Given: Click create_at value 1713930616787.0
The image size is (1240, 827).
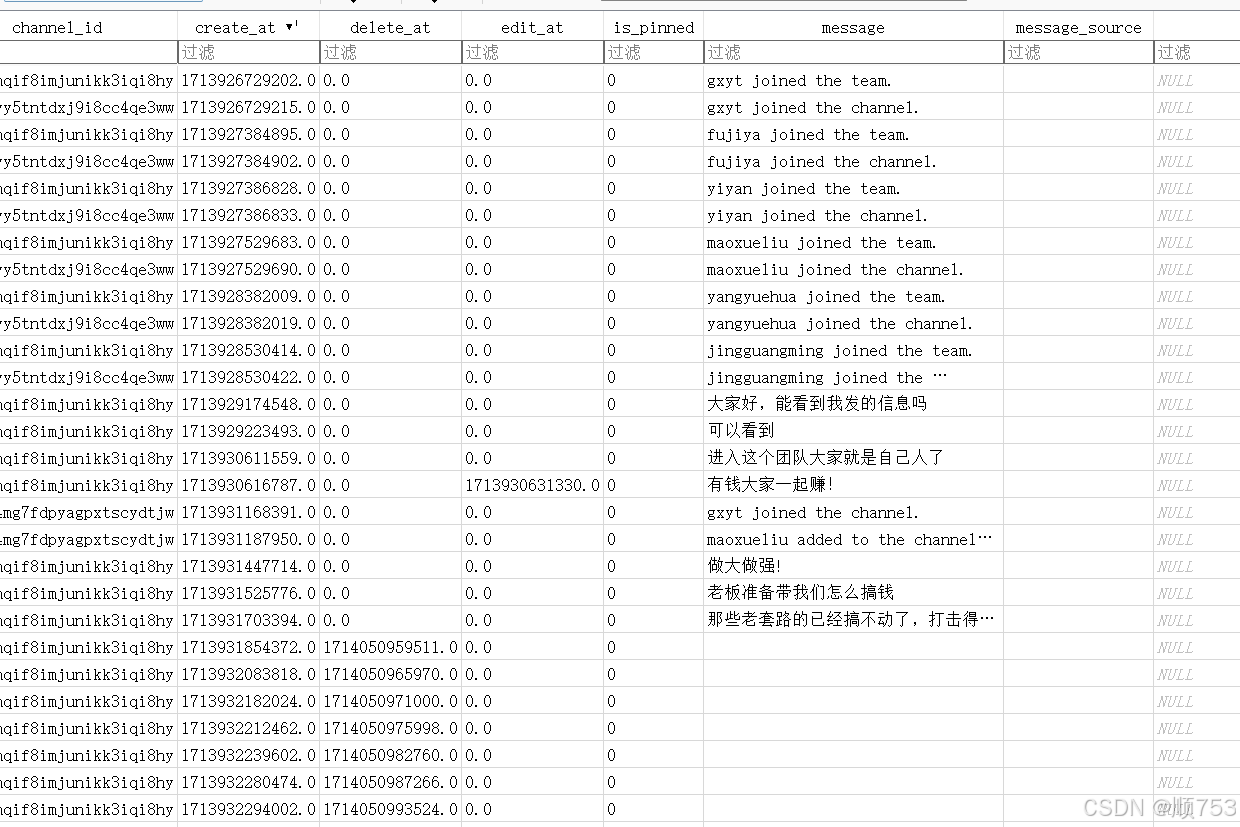Looking at the screenshot, I should pyautogui.click(x=248, y=485).
